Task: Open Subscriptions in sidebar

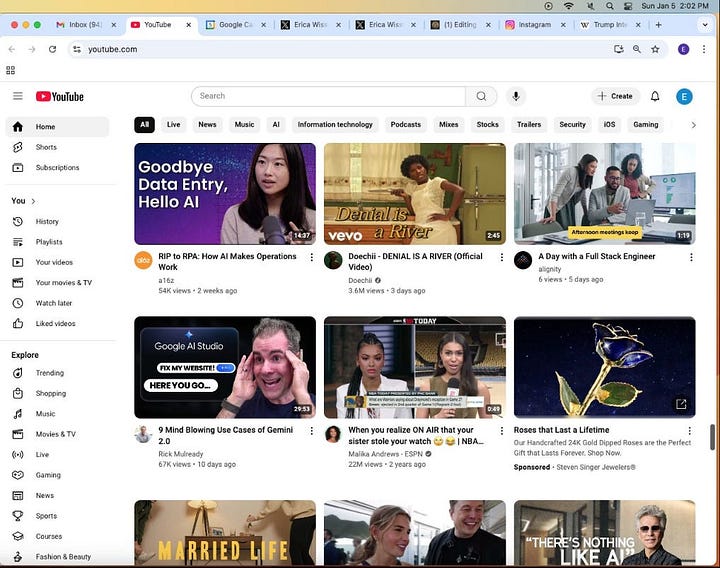Action: (x=57, y=168)
